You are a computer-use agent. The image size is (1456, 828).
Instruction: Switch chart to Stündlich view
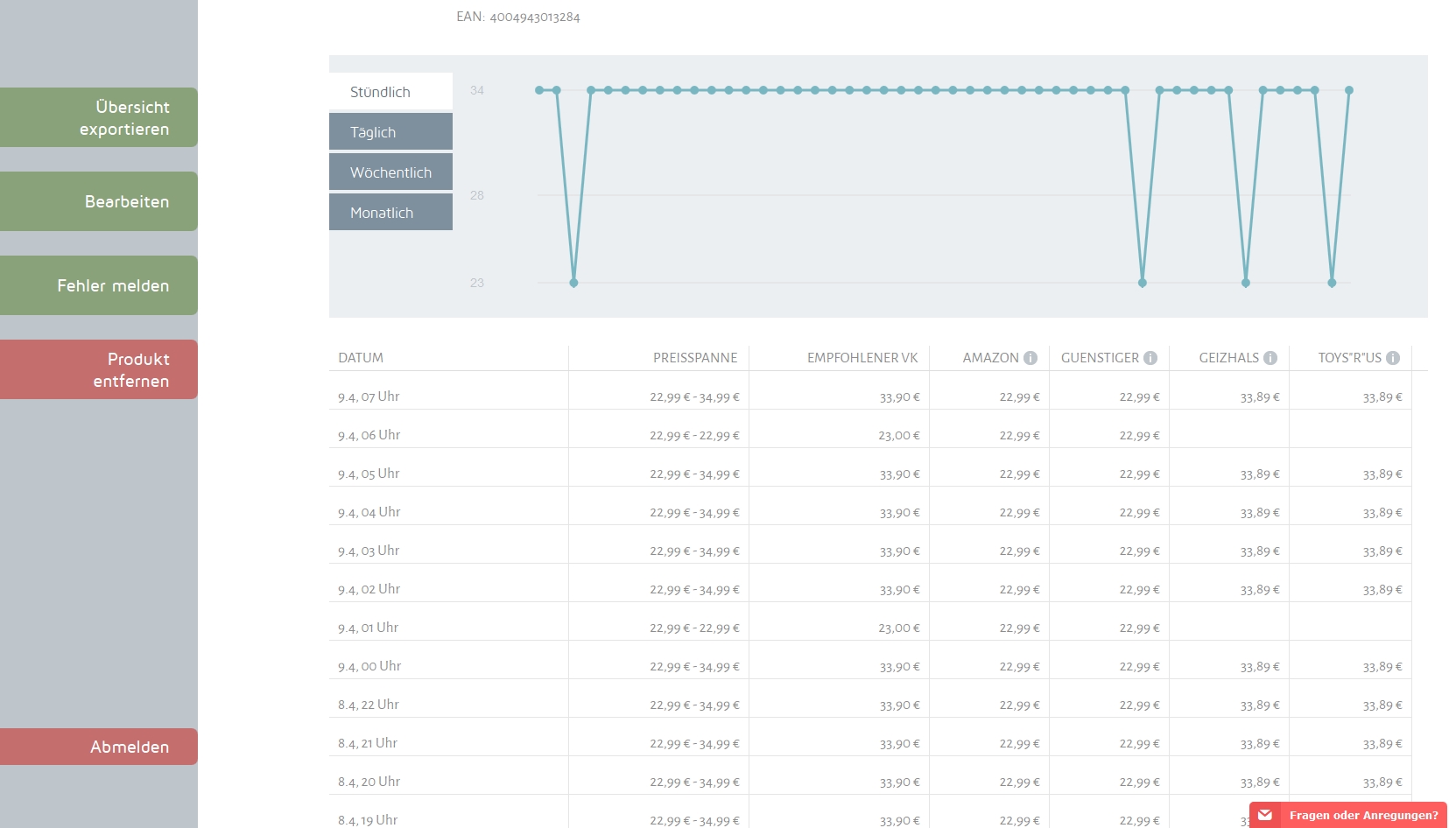390,92
